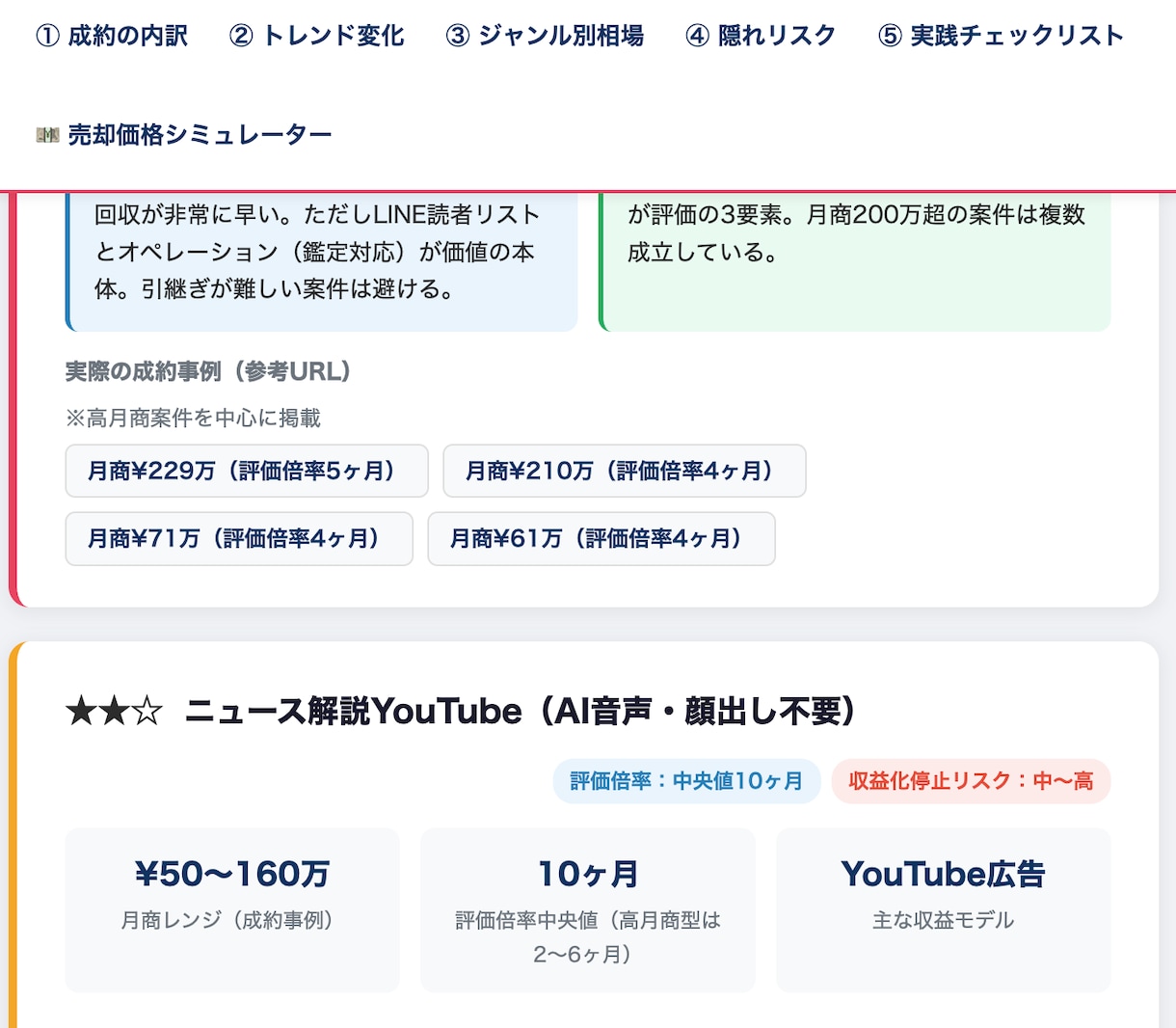
Task: Click label 主な収益モデル
Action: coord(944,920)
